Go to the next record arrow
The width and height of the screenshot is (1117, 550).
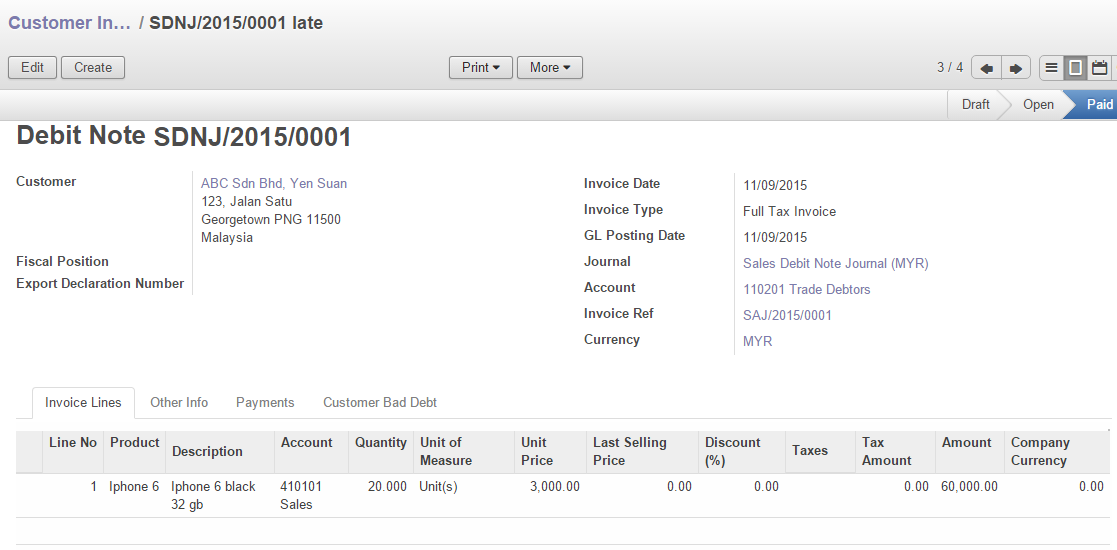tap(1016, 68)
